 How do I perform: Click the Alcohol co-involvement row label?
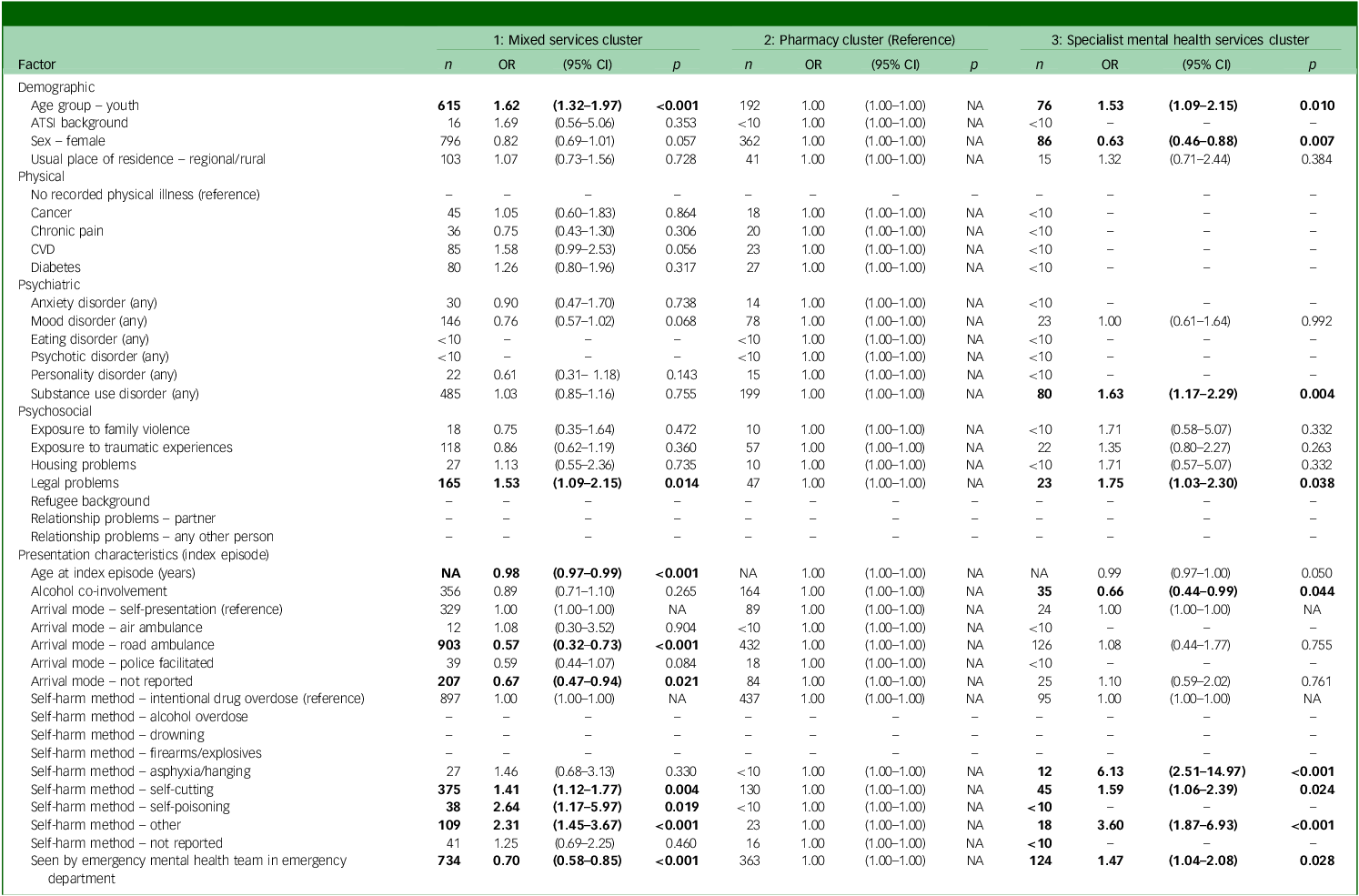point(99,591)
